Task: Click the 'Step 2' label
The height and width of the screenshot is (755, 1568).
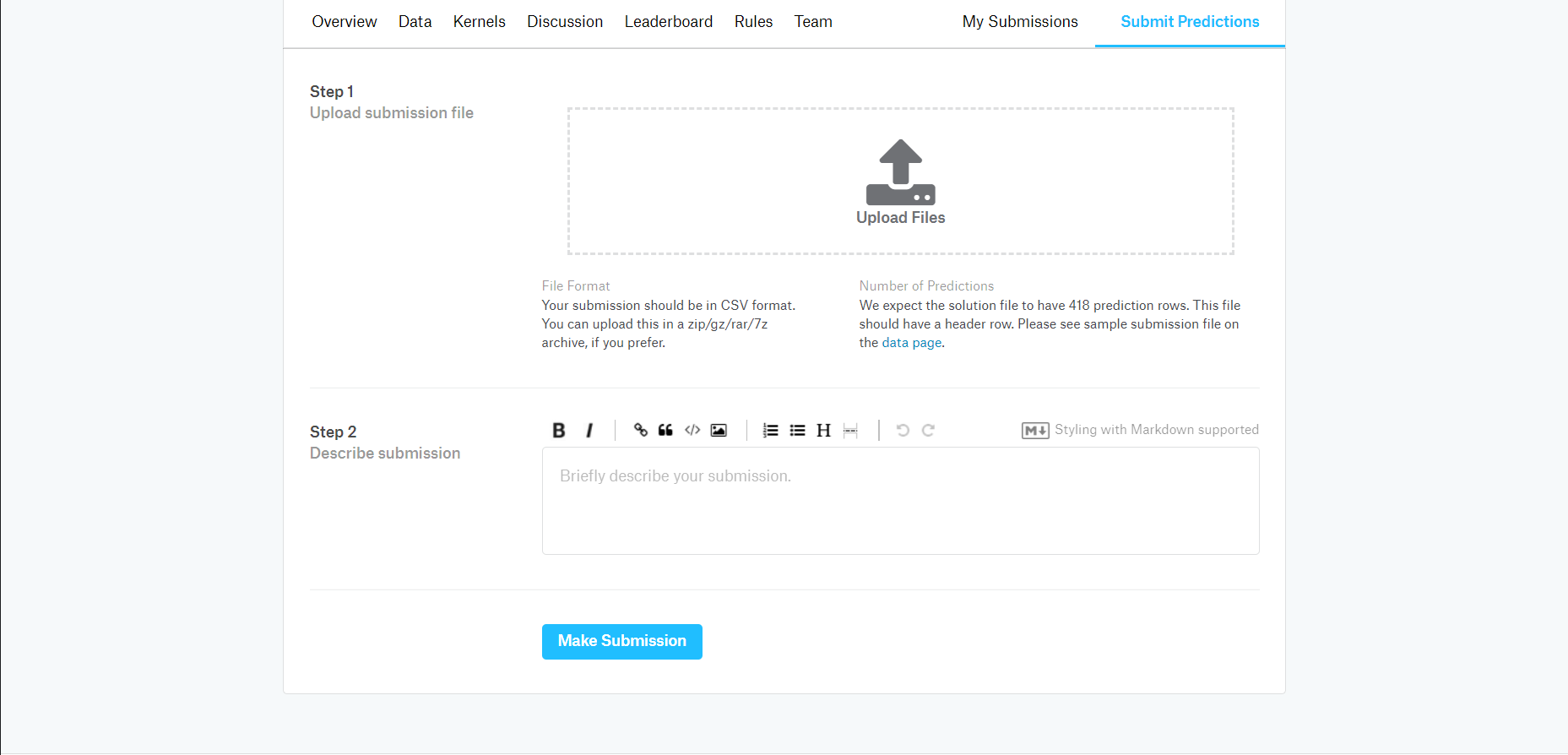Action: pyautogui.click(x=334, y=432)
